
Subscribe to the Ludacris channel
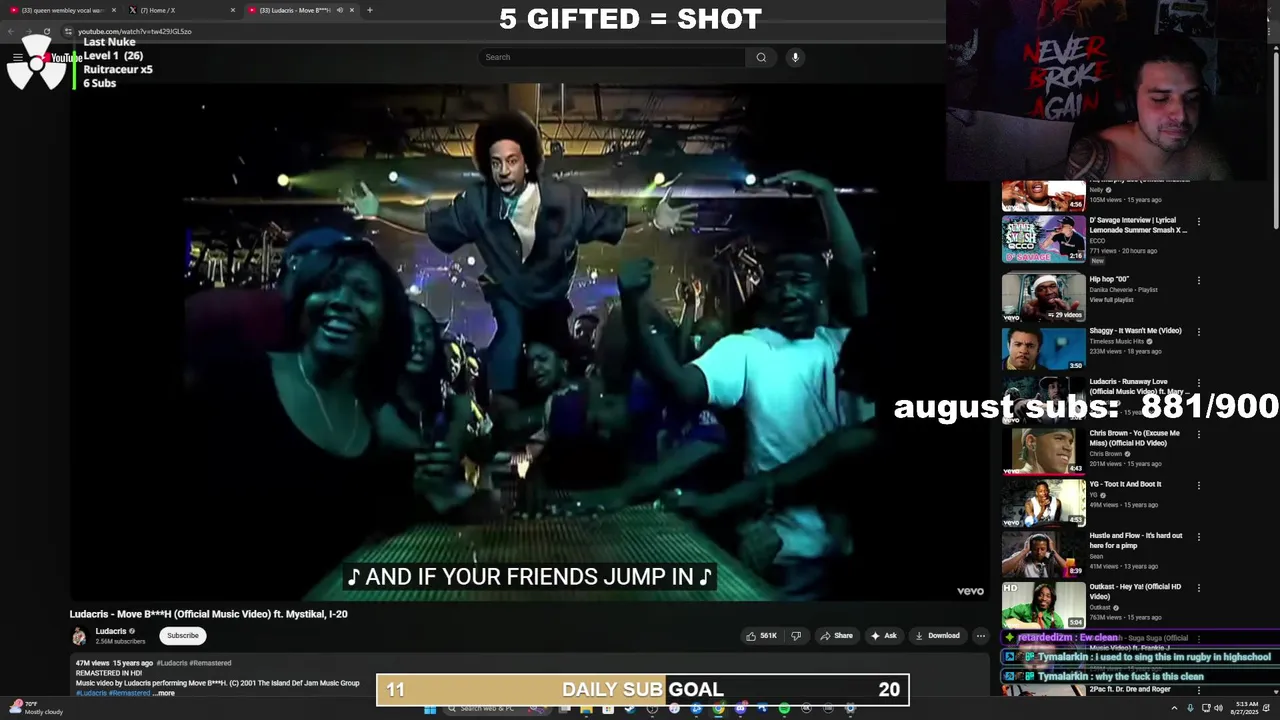(x=183, y=636)
